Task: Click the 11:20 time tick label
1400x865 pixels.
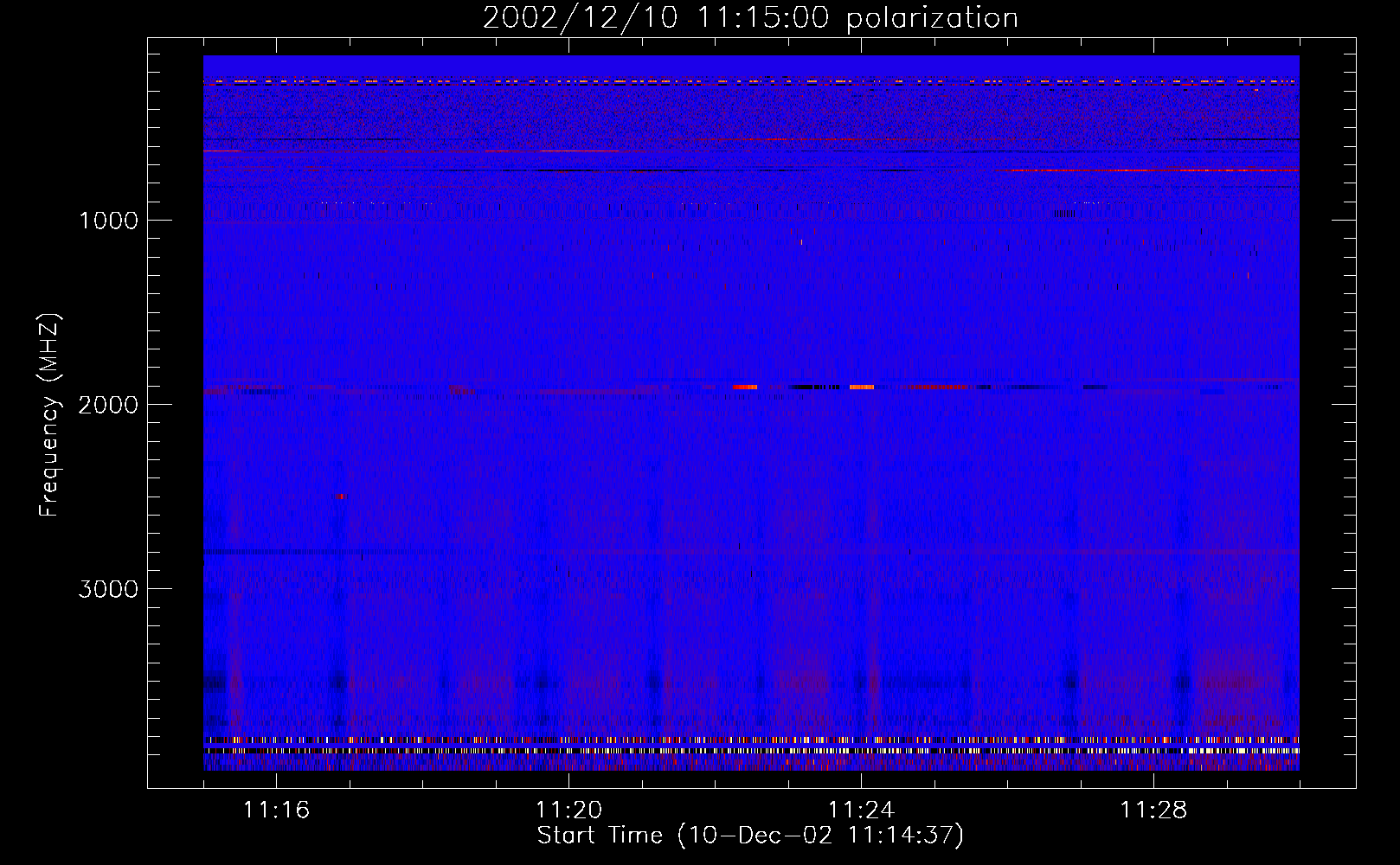Action: (569, 811)
